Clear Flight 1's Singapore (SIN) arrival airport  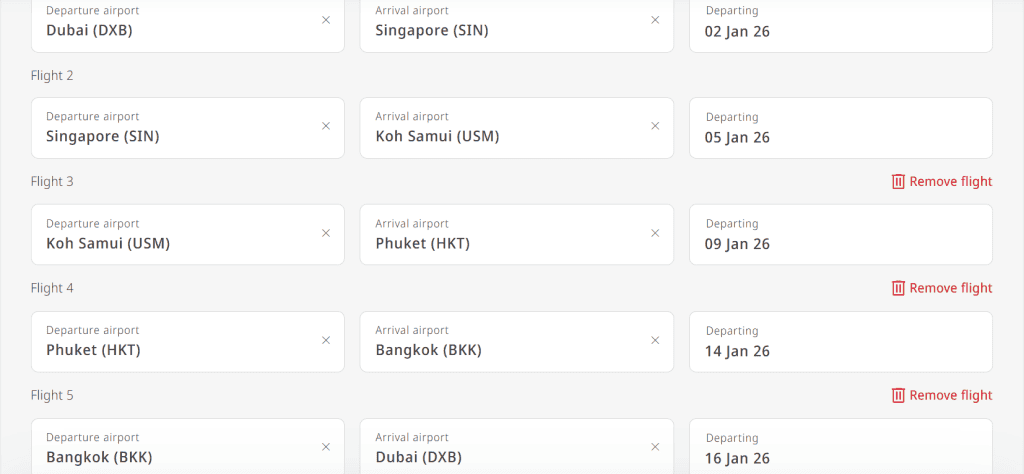(x=655, y=20)
